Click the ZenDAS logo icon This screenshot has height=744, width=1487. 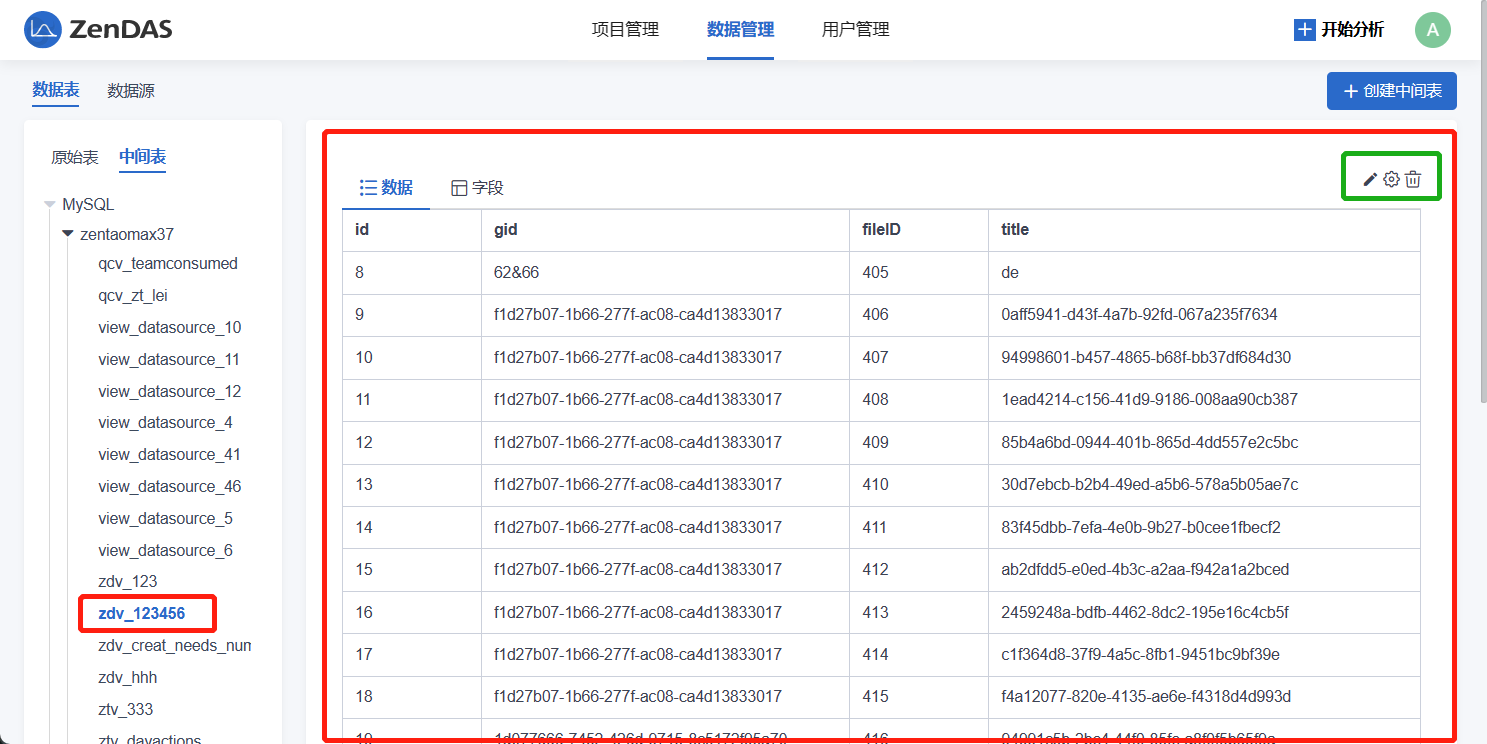coord(43,30)
